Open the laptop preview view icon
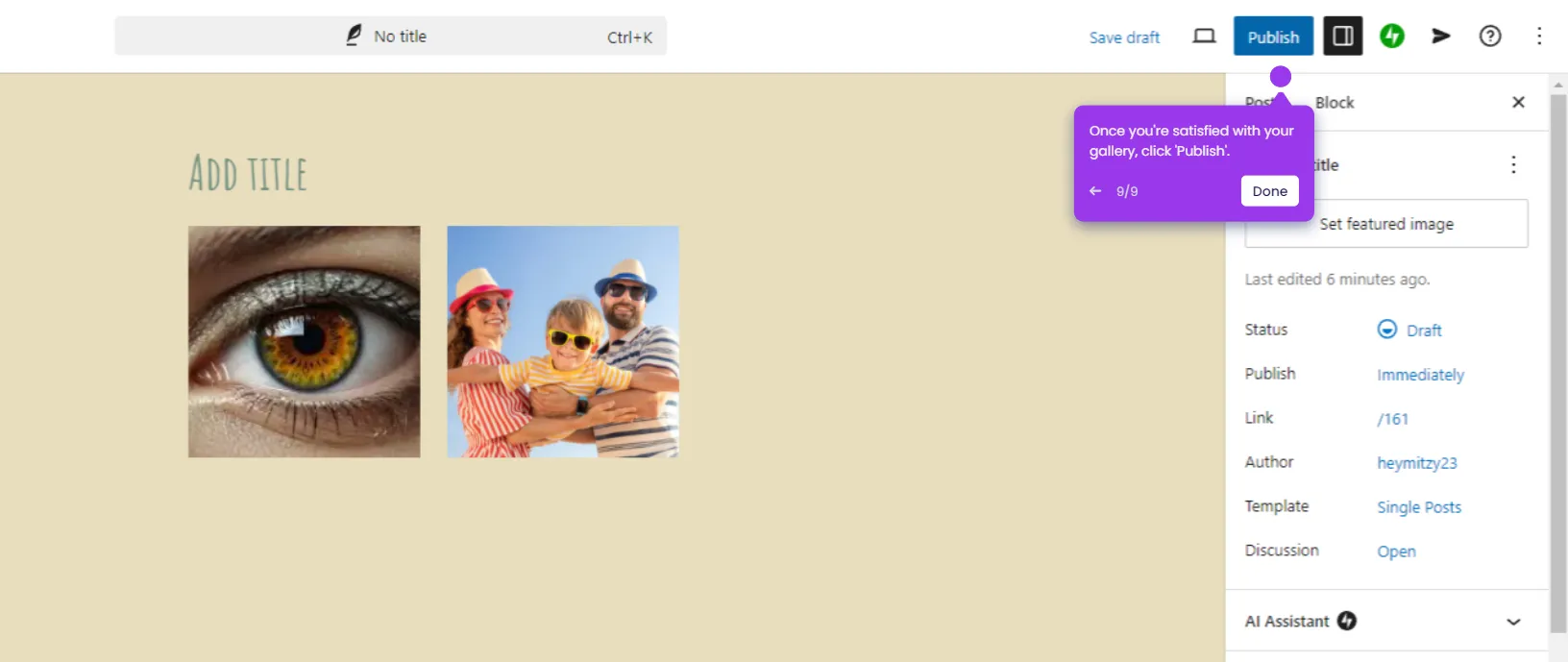The width and height of the screenshot is (1568, 662). coord(1204,37)
